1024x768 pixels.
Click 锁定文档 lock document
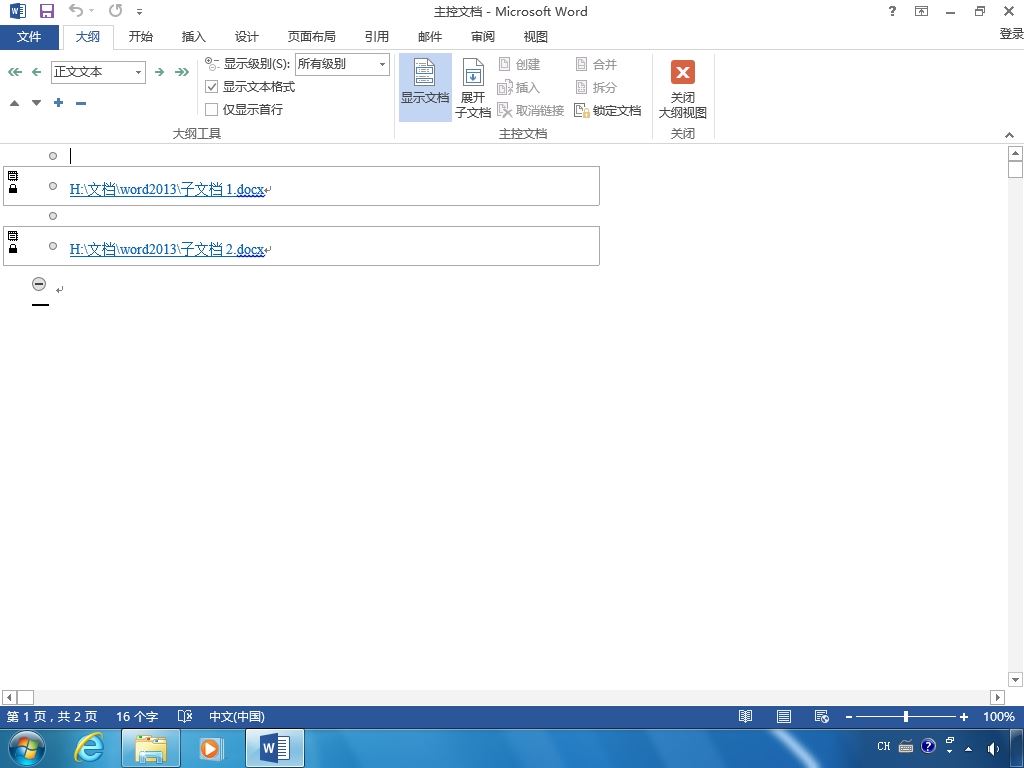(x=607, y=110)
